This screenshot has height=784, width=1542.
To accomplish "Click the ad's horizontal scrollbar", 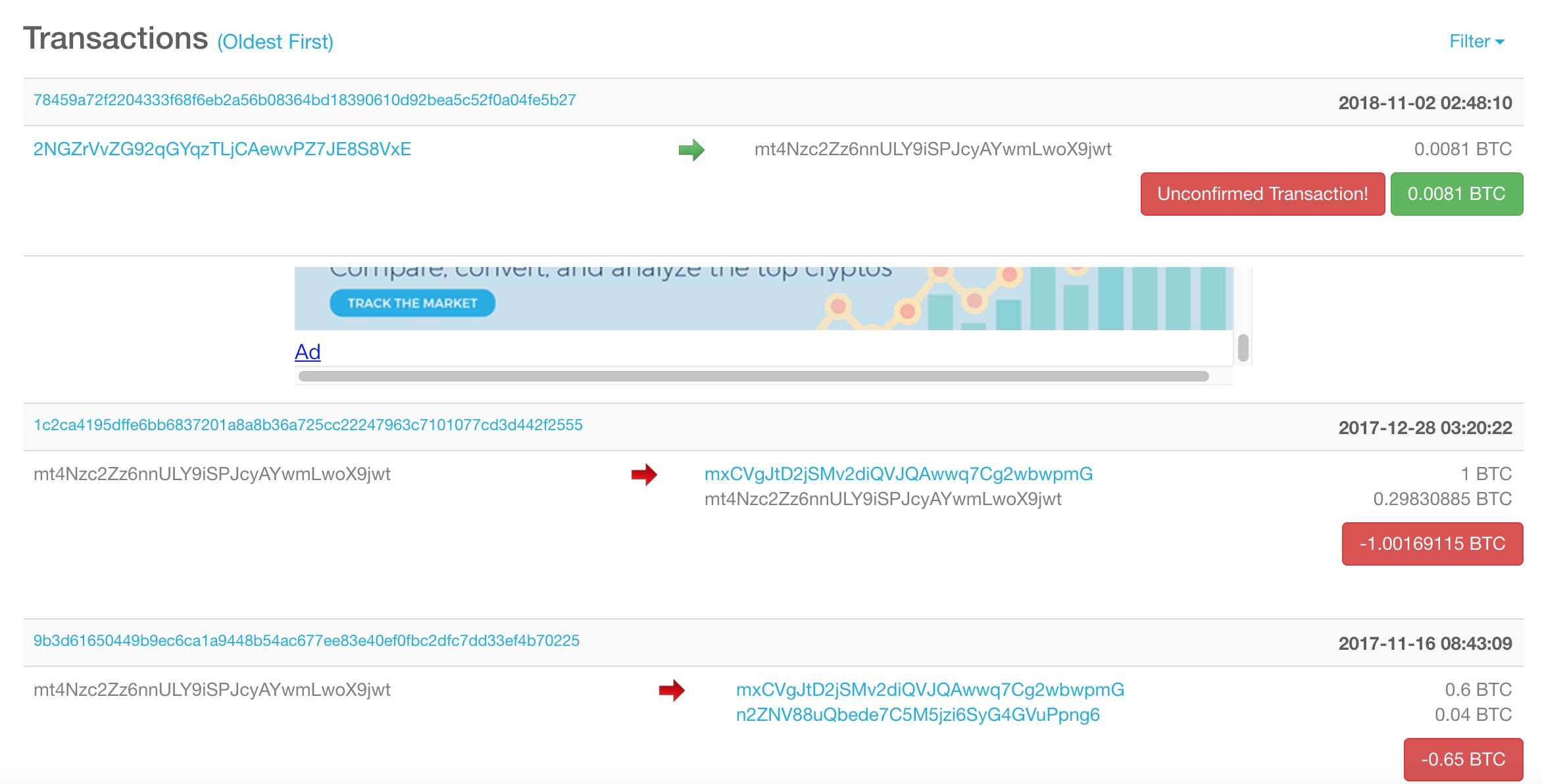I will (753, 376).
